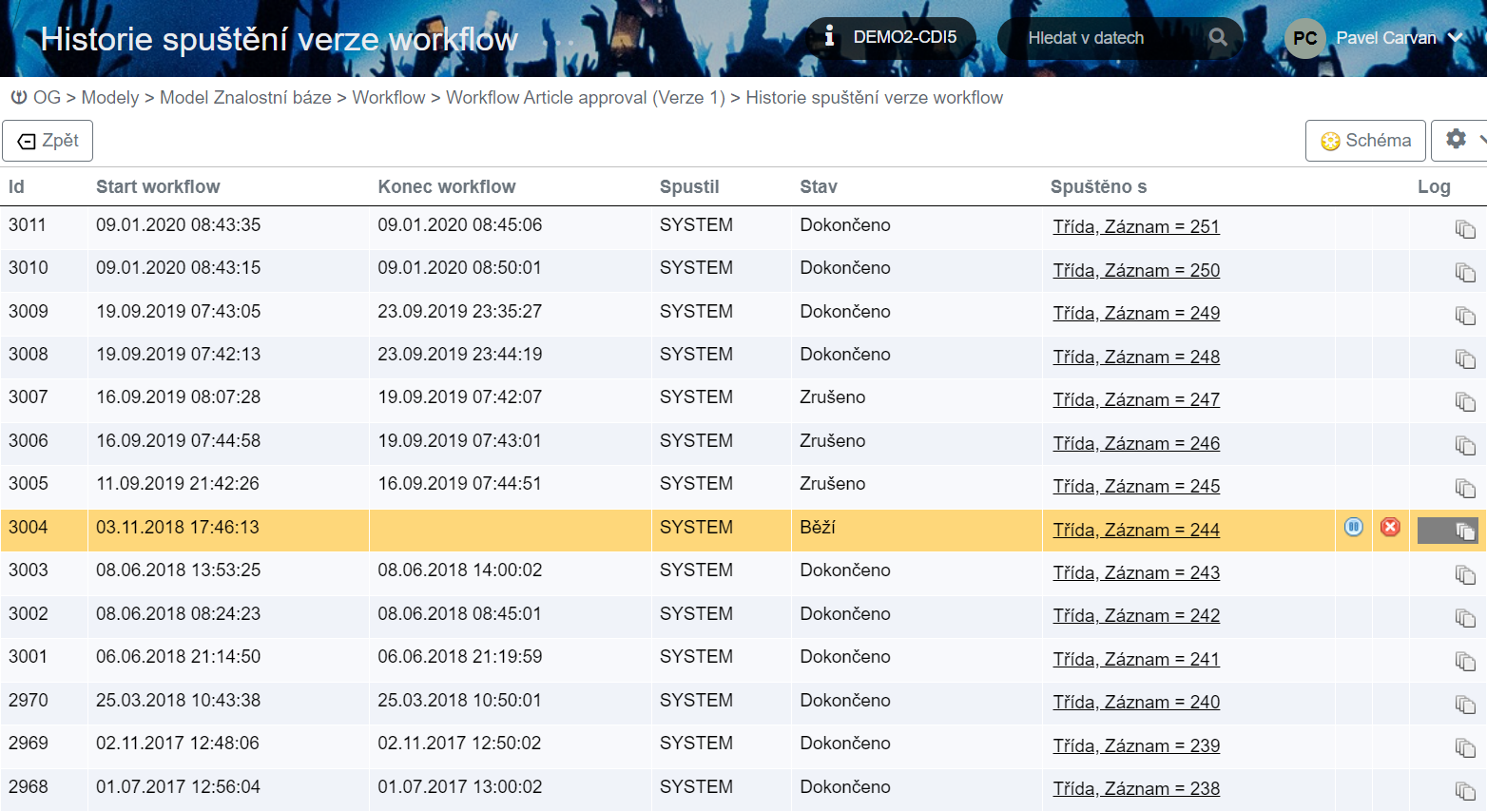1487x812 pixels.
Task: Open log for workflow run 3009
Action: (1465, 316)
